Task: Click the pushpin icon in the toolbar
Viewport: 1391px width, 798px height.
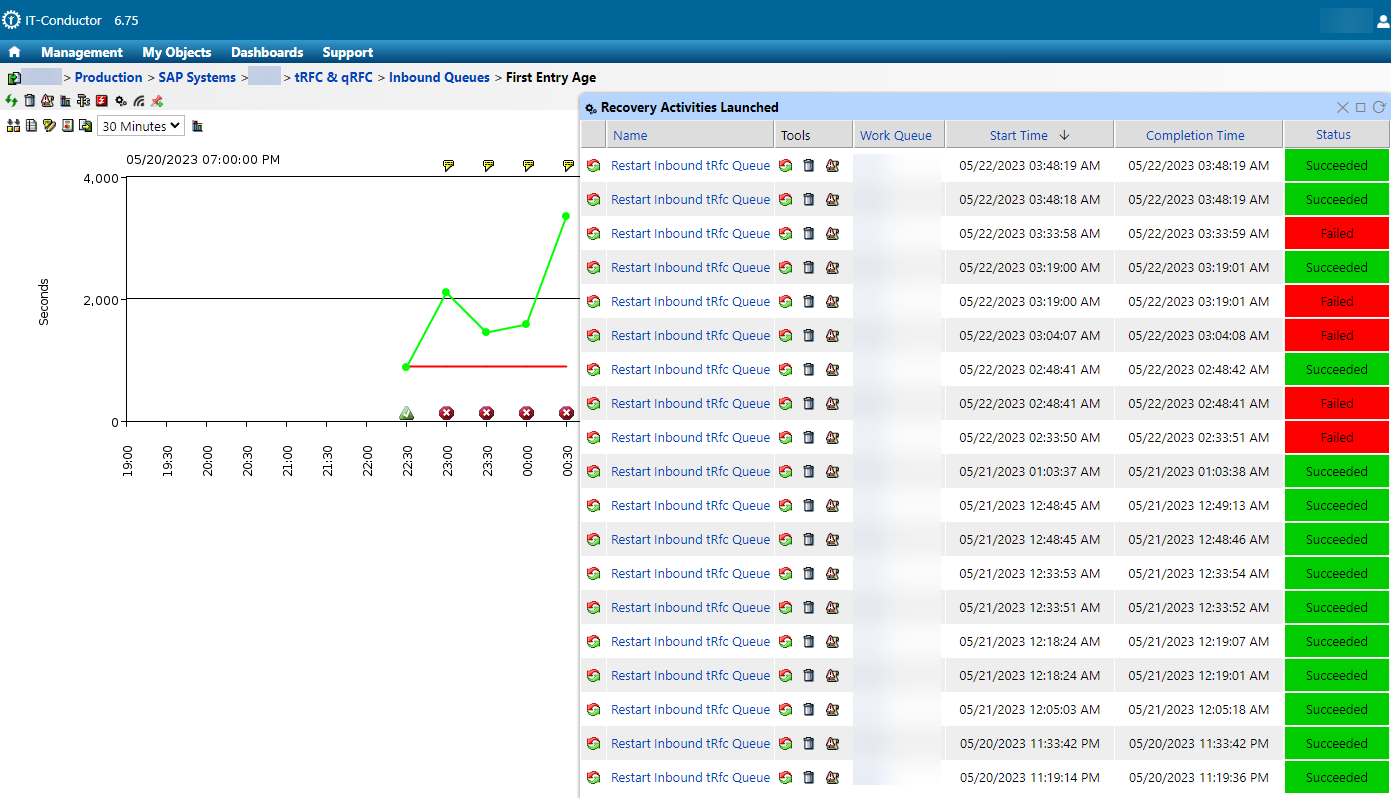Action: 157,101
